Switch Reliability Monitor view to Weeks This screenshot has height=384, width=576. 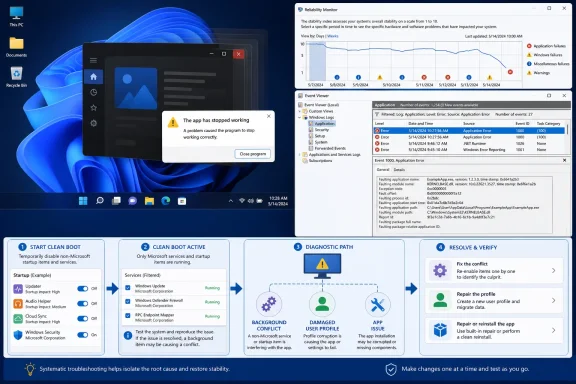[x=333, y=36]
